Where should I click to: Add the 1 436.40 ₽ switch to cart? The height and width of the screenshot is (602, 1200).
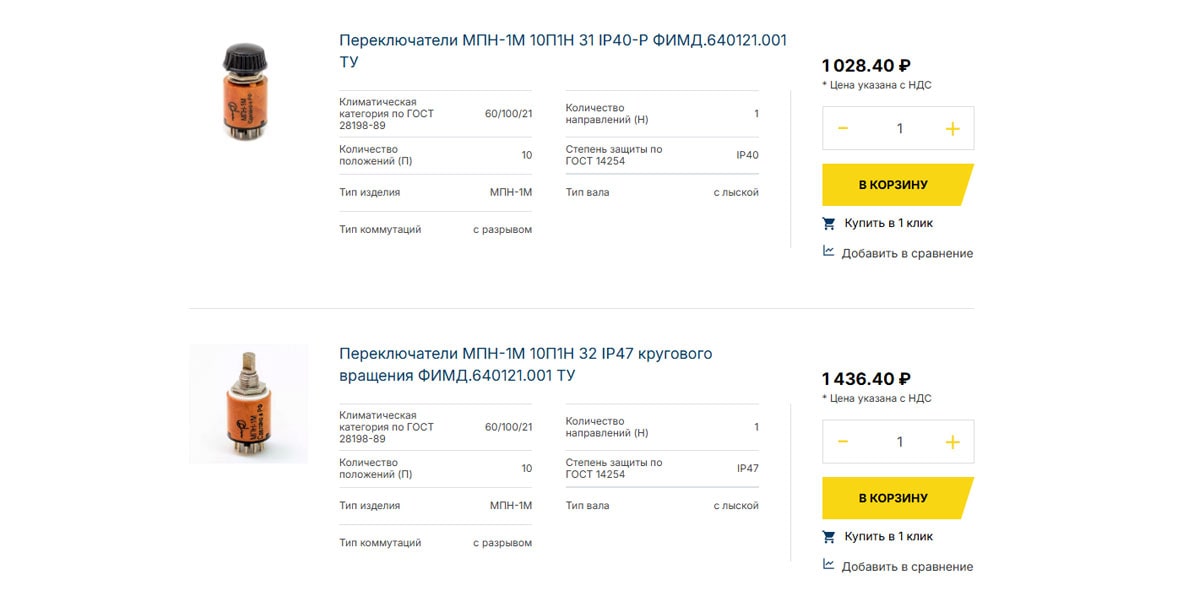coord(897,498)
